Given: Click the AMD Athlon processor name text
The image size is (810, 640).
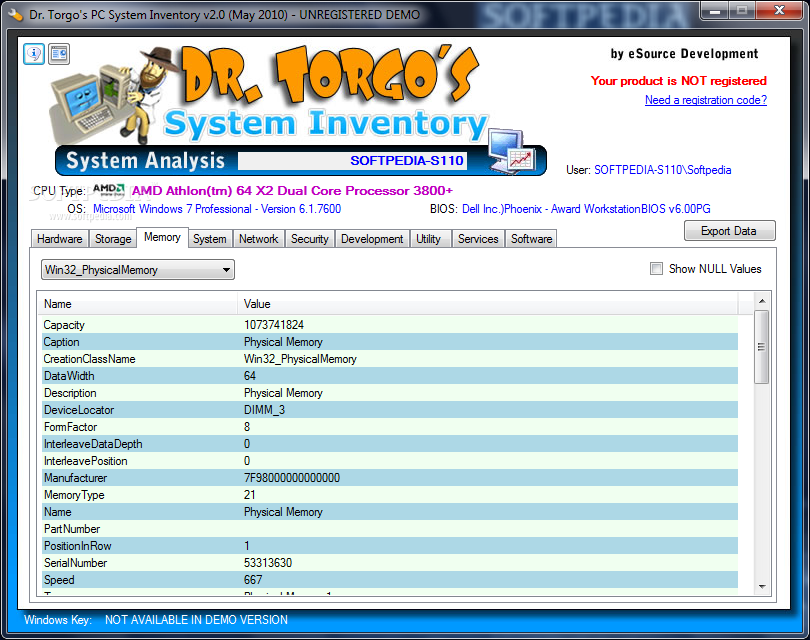Looking at the screenshot, I should (x=292, y=191).
